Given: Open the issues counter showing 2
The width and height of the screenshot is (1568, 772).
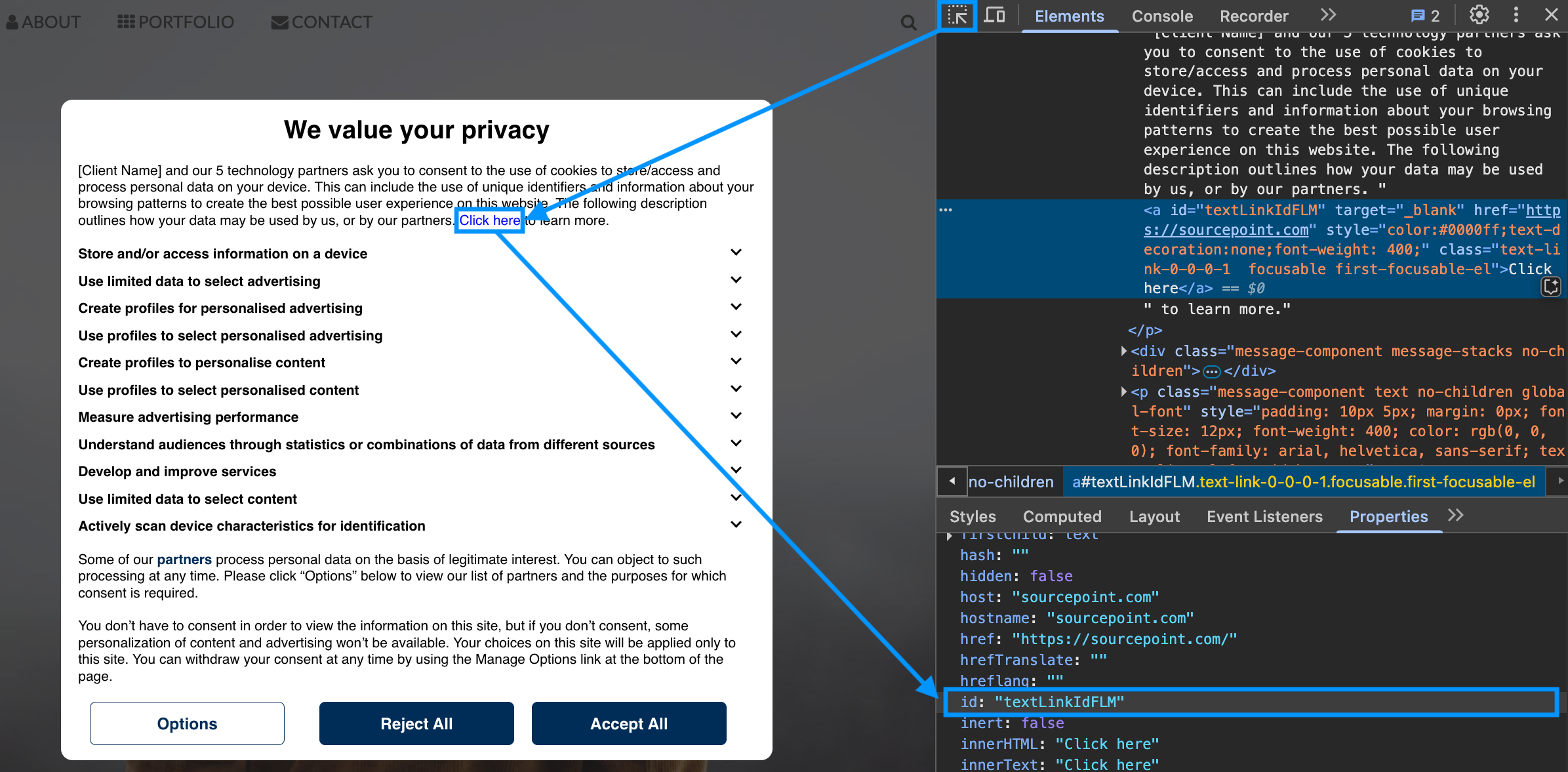Looking at the screenshot, I should [1425, 16].
